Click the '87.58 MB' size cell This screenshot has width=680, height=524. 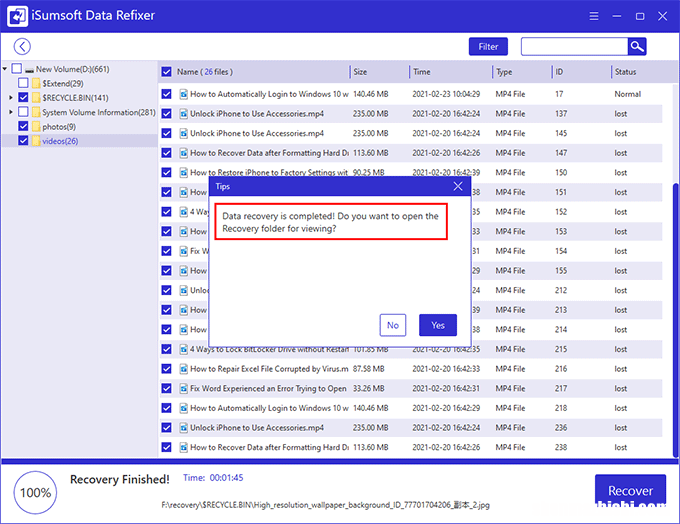tap(369, 369)
